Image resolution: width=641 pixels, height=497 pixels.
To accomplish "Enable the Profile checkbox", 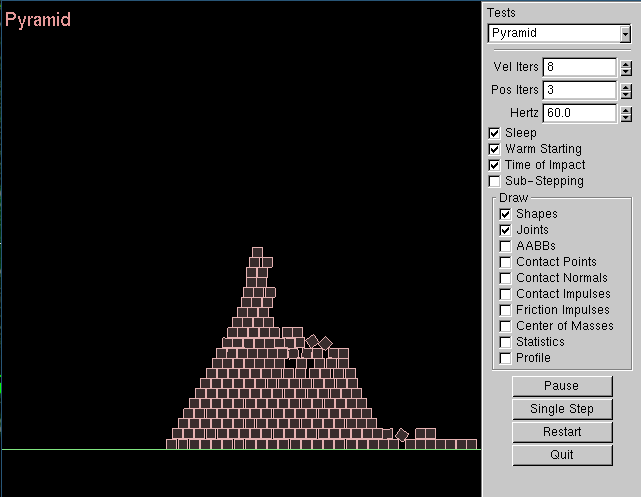I will coord(505,358).
